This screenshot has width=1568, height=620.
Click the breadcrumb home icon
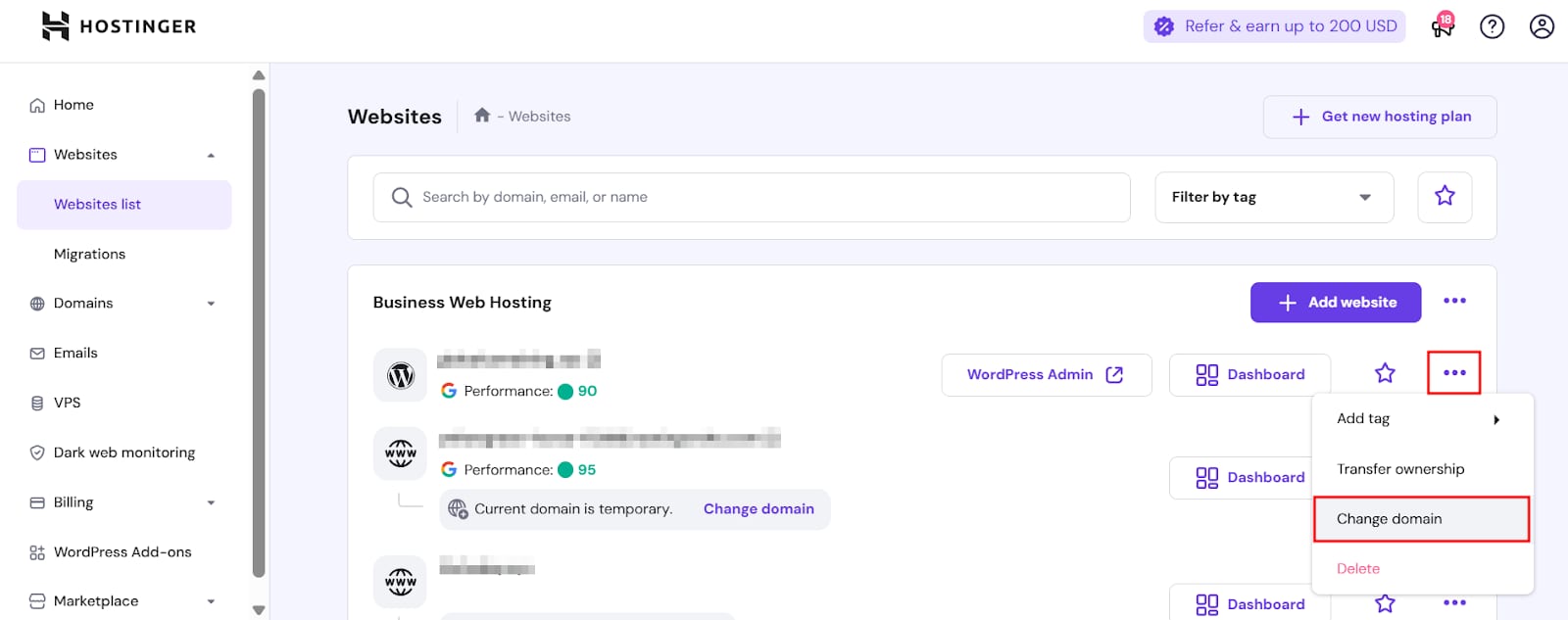coord(482,116)
